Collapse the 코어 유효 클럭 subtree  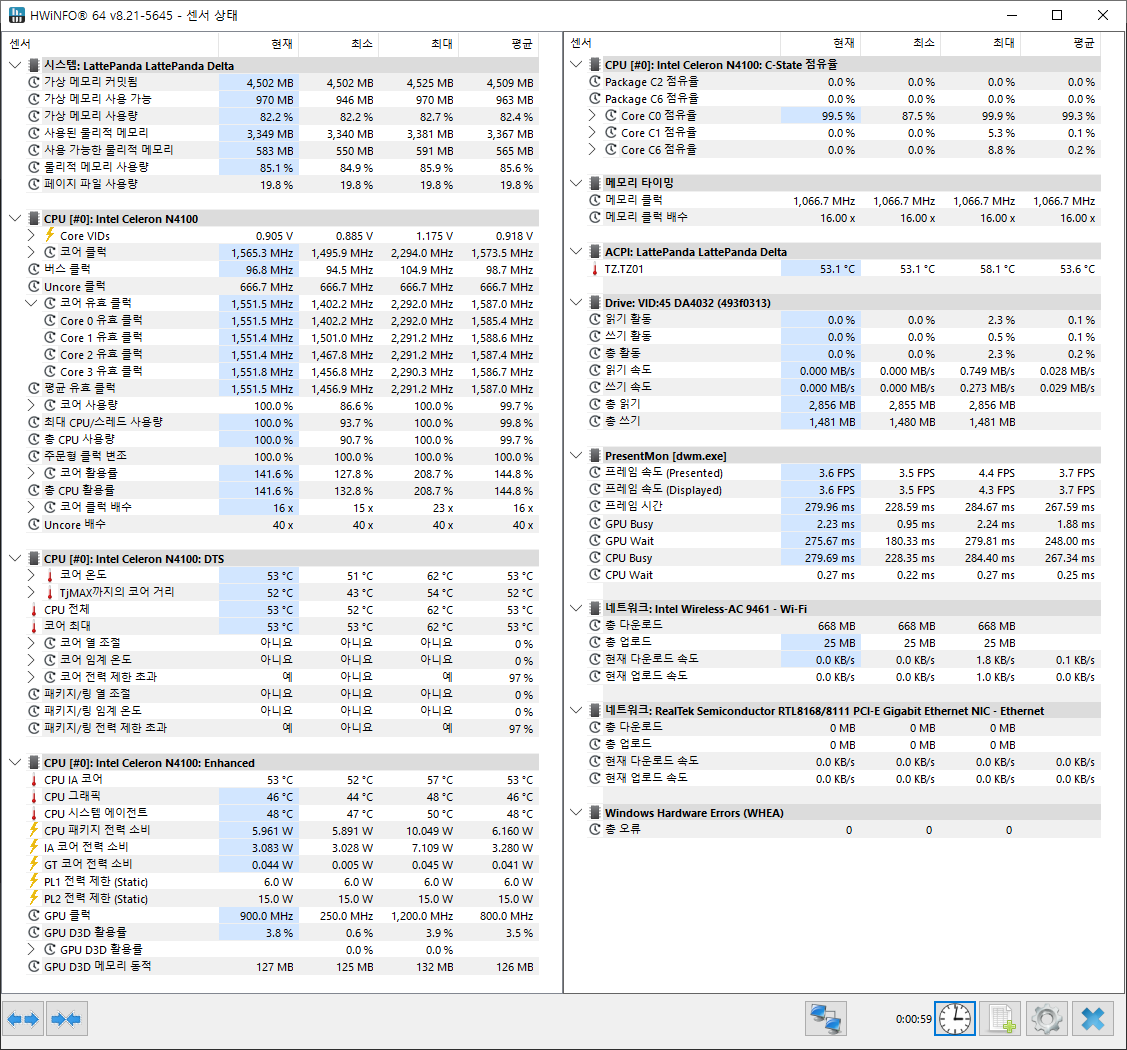[x=31, y=303]
